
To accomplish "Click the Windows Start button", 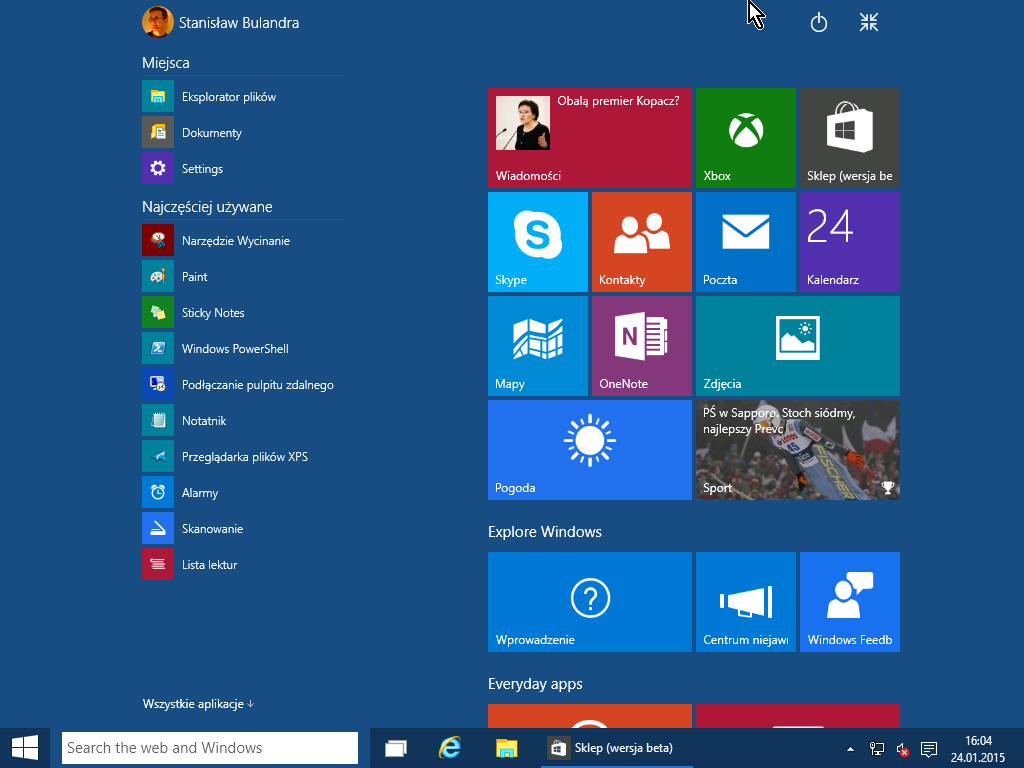I will [25, 747].
